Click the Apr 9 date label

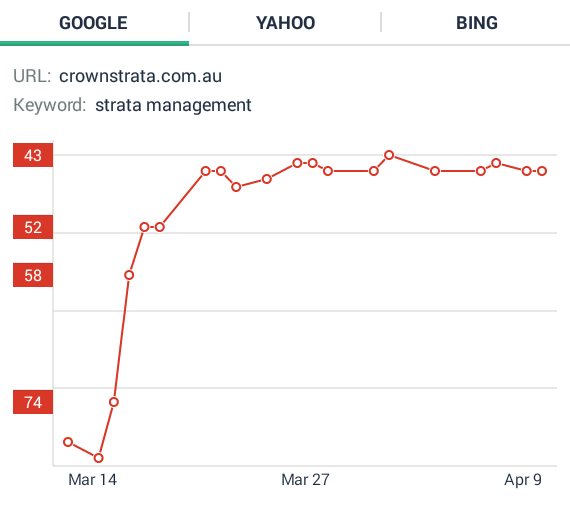coord(523,480)
